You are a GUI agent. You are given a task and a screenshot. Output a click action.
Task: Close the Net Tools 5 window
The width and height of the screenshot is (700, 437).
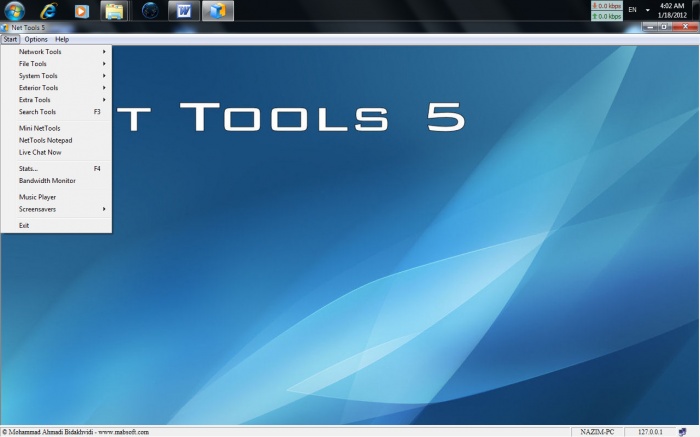pos(685,27)
